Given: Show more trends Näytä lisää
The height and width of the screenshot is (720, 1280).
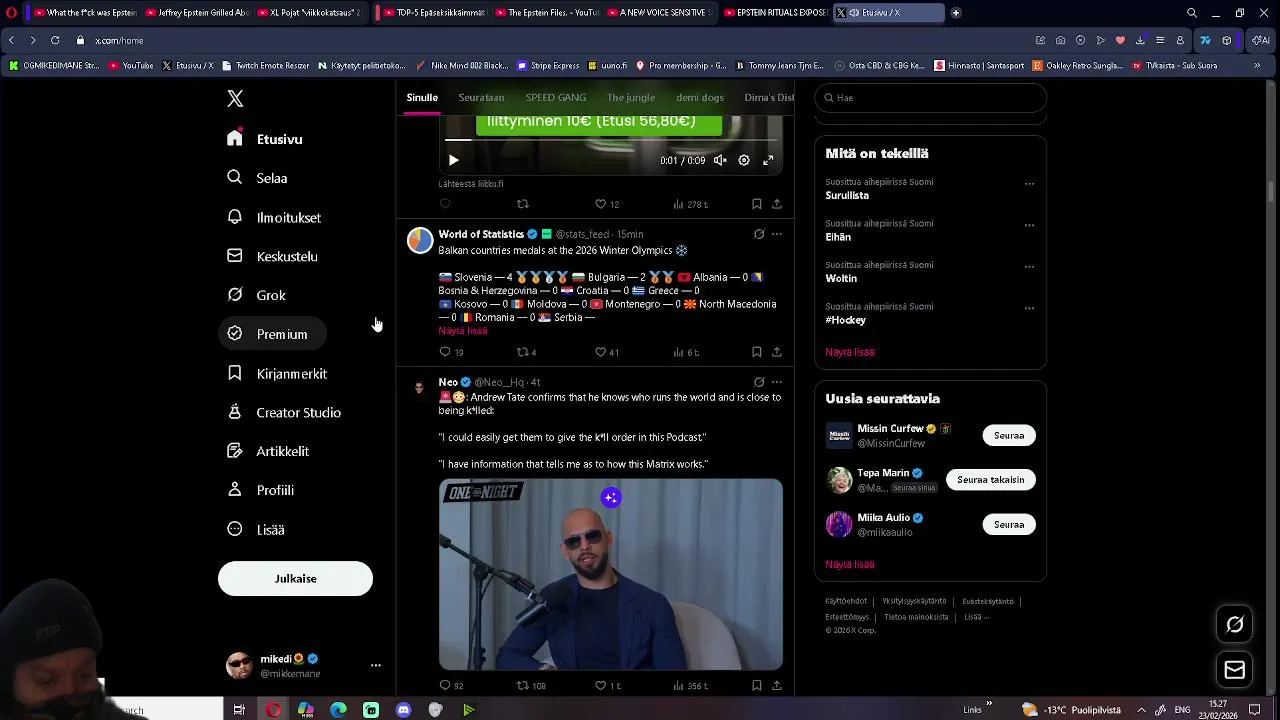Looking at the screenshot, I should click(850, 352).
